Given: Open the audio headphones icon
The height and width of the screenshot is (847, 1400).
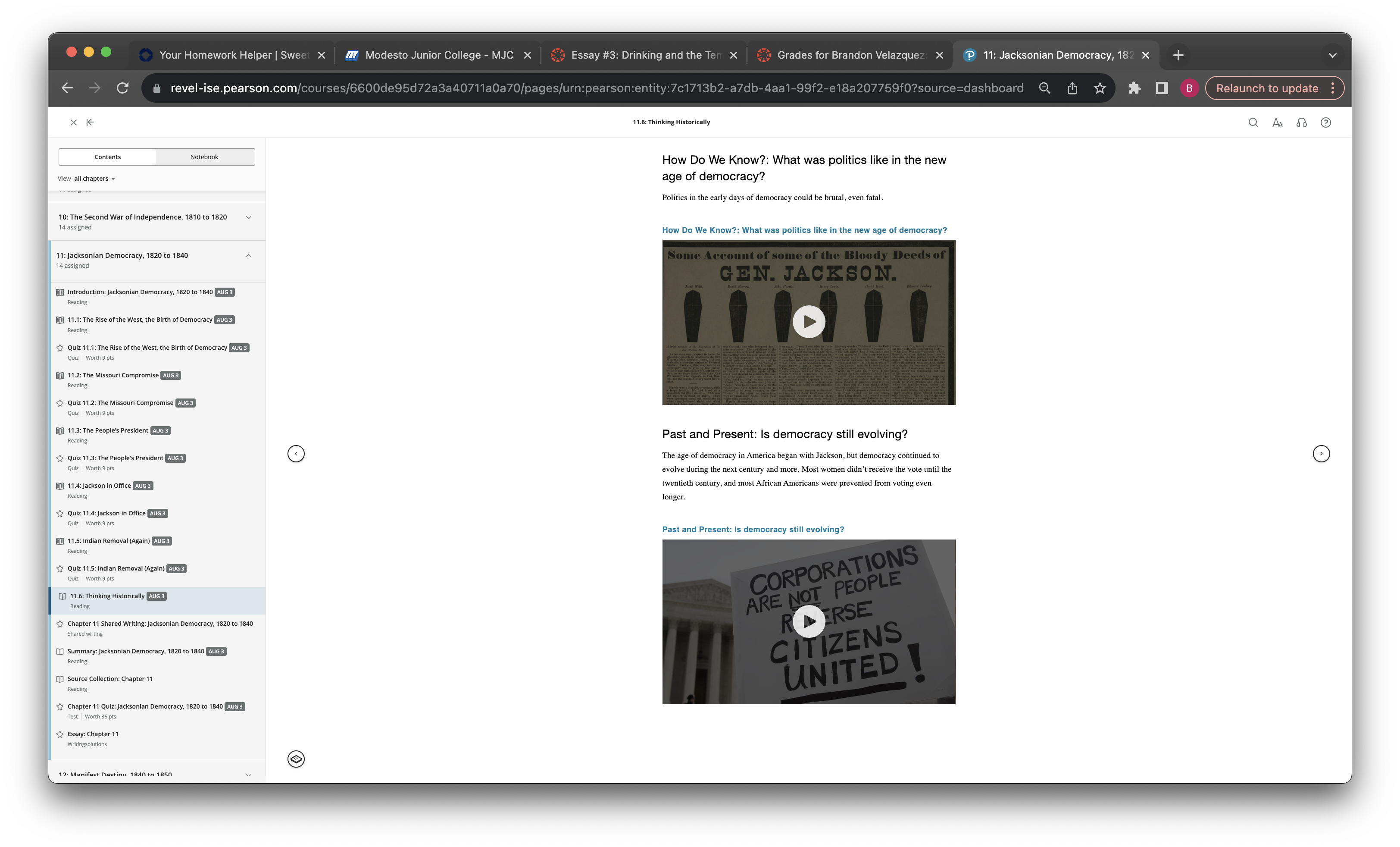Looking at the screenshot, I should click(1302, 122).
